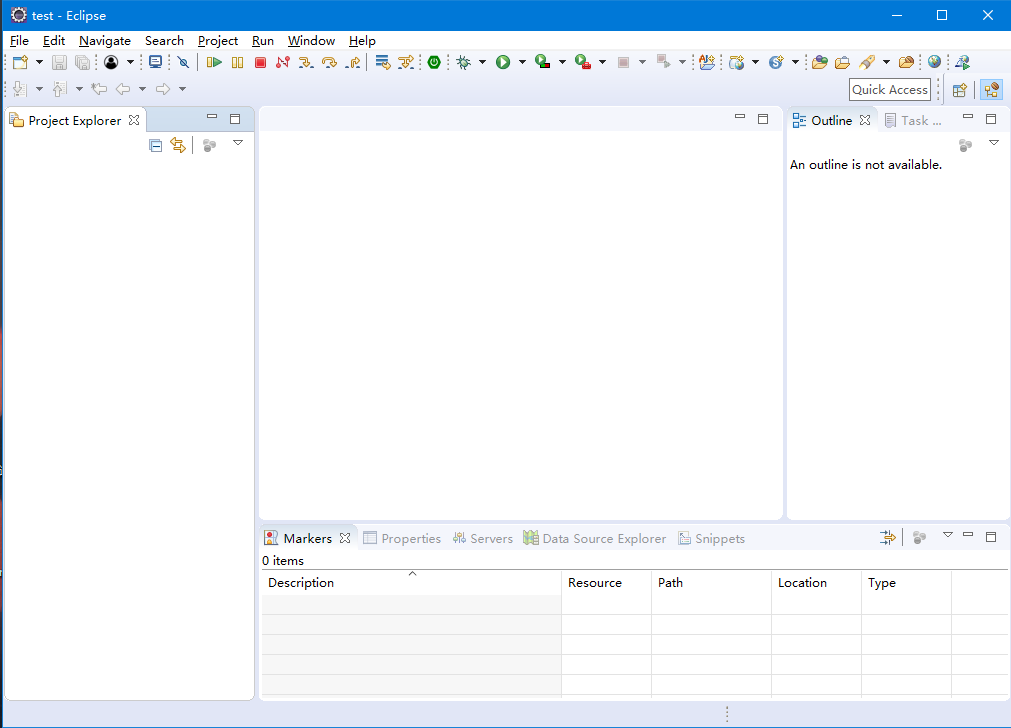Click the new web project globe icon
Image resolution: width=1011 pixels, height=728 pixels.
(x=736, y=62)
